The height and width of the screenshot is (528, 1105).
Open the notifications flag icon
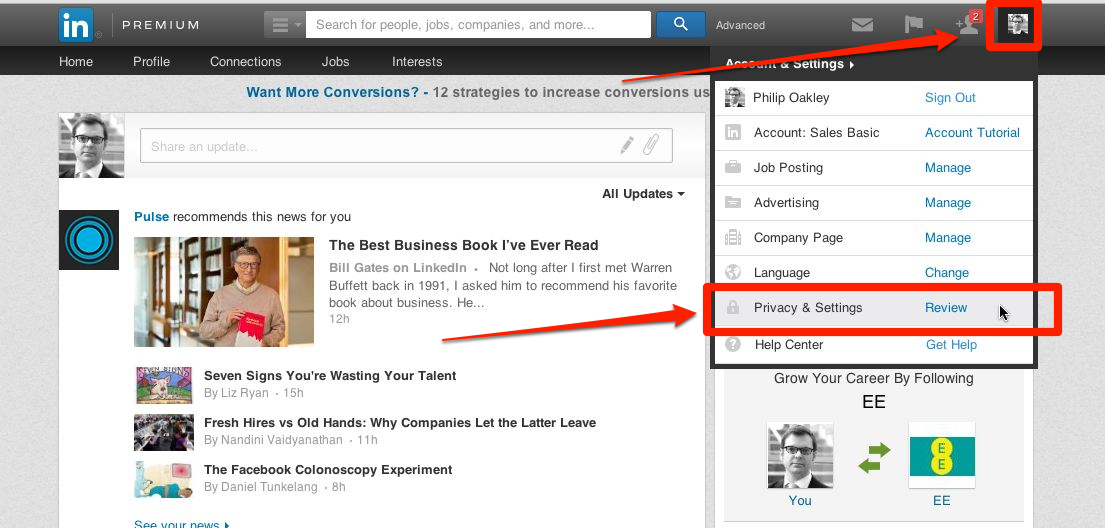[x=913, y=25]
